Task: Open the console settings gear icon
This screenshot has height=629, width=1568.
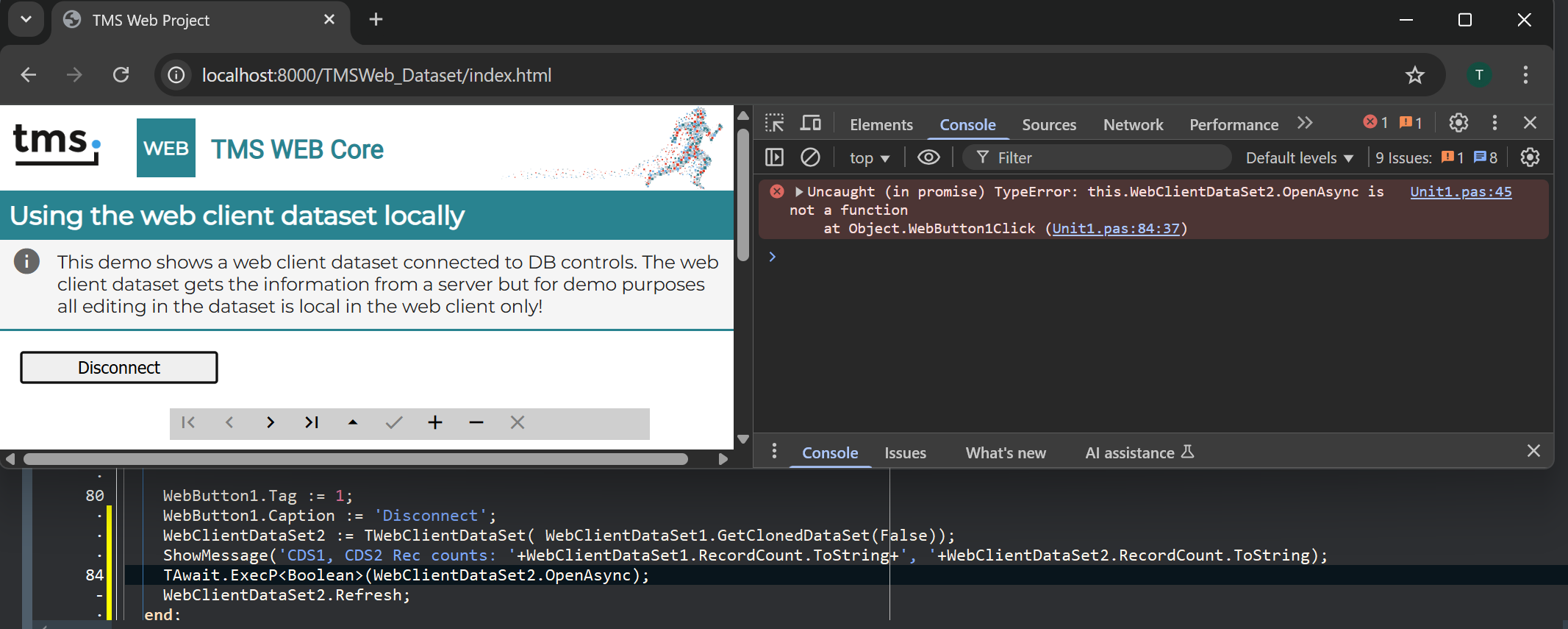Action: (1530, 157)
